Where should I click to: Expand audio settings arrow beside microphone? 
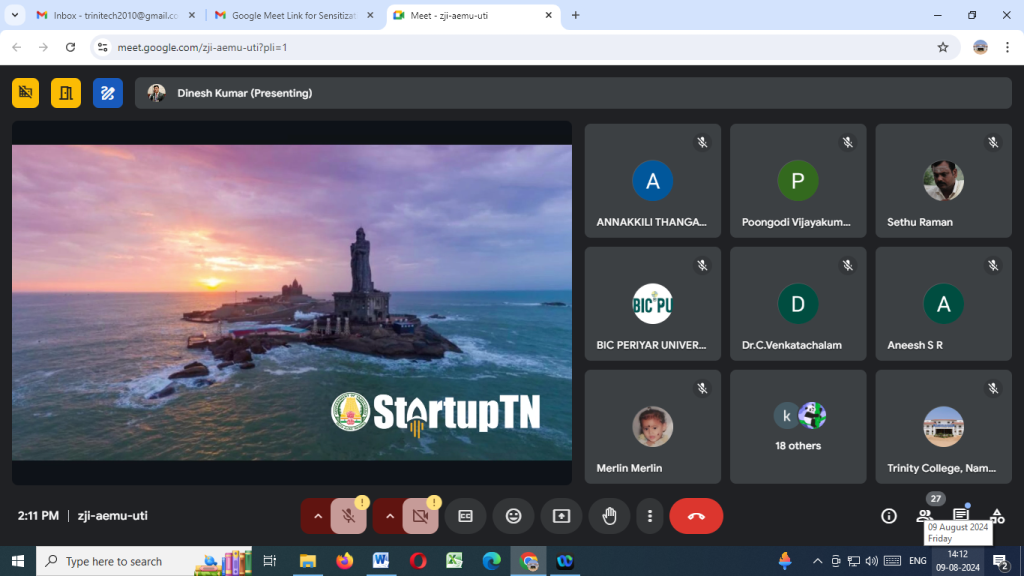(317, 516)
